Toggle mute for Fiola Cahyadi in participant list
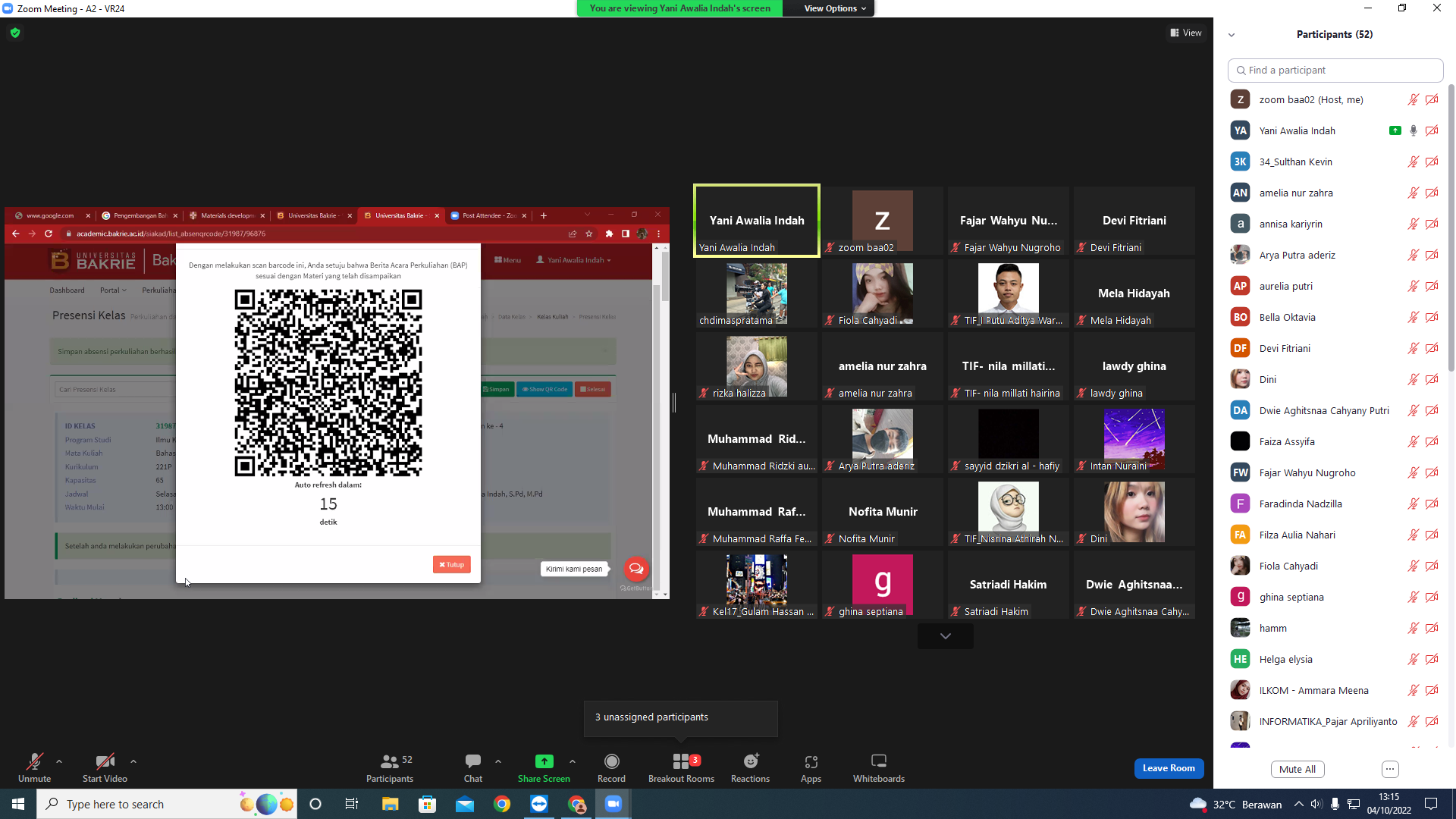 pos(1414,566)
